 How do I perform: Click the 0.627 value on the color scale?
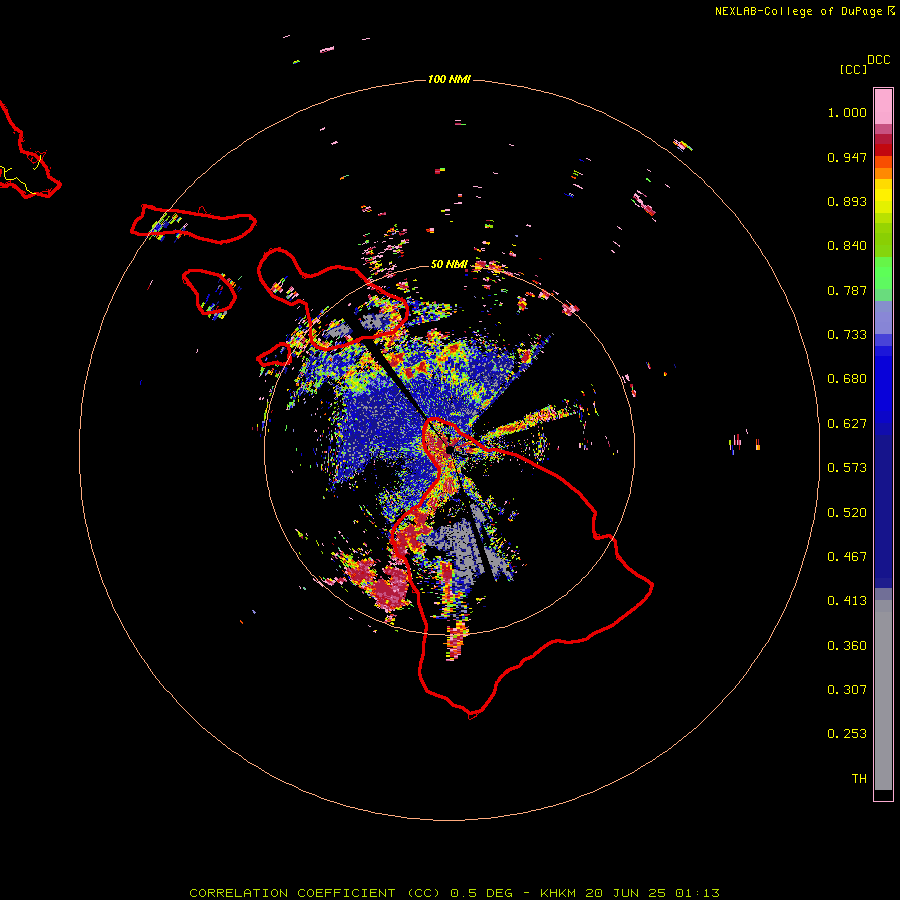coord(847,424)
